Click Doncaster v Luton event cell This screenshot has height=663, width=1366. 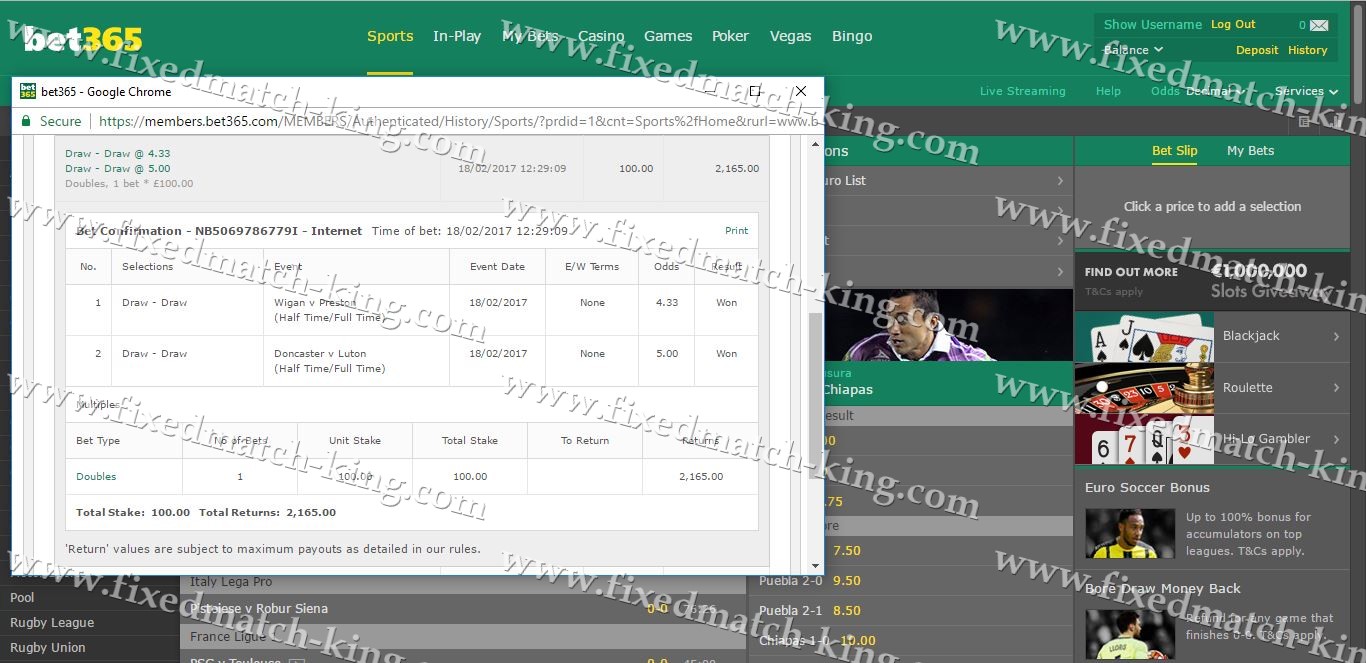356,361
